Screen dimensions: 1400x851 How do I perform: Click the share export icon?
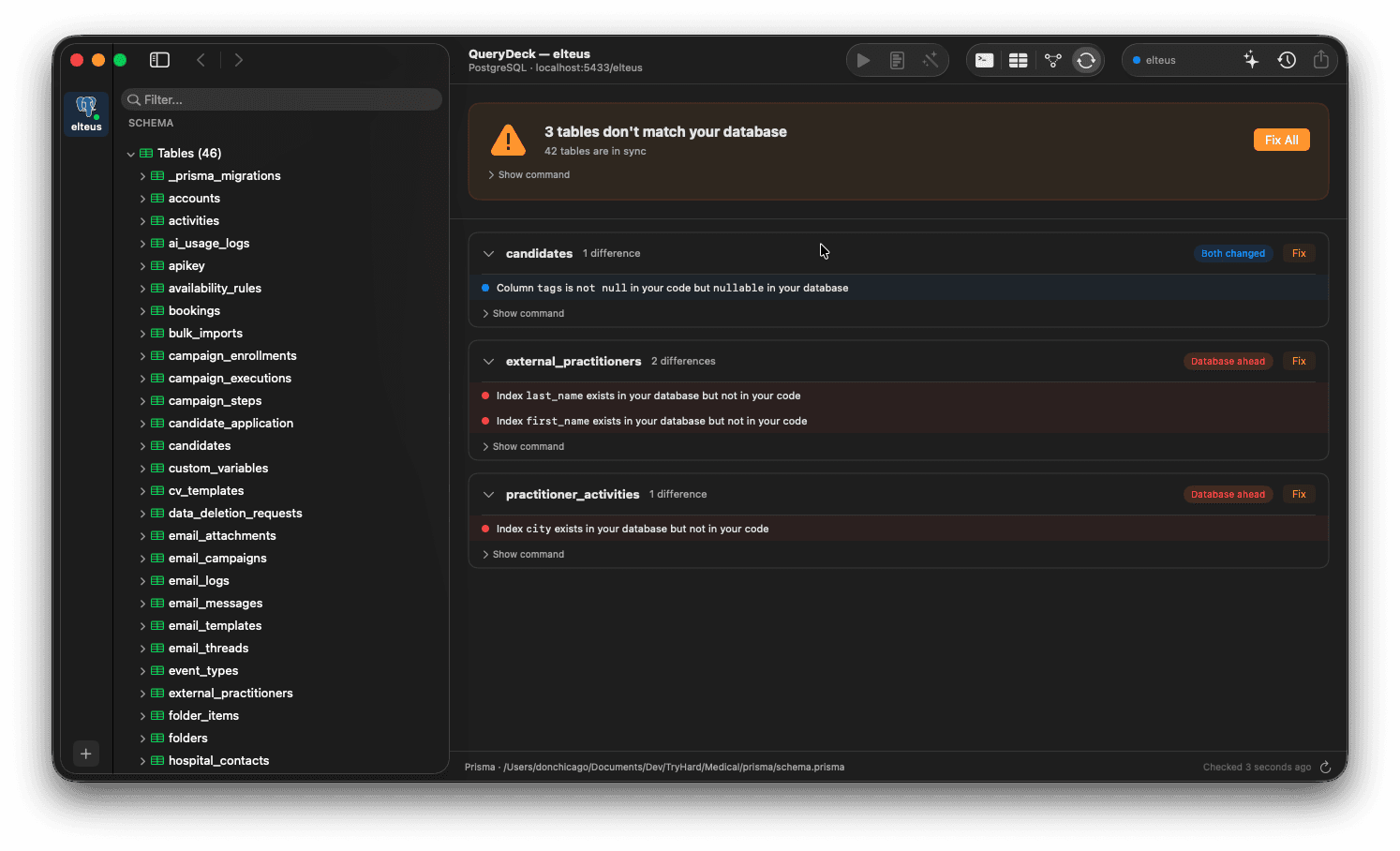(1321, 59)
